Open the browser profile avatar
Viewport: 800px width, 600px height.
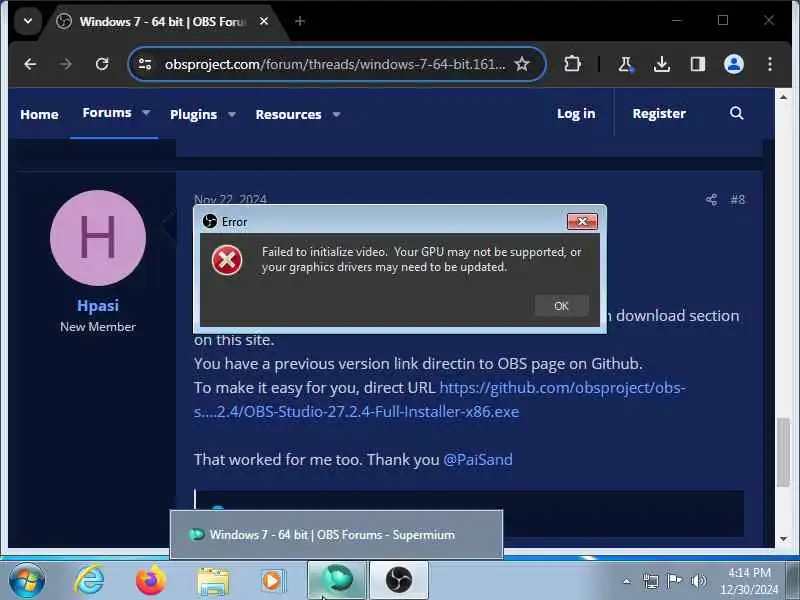[x=734, y=64]
